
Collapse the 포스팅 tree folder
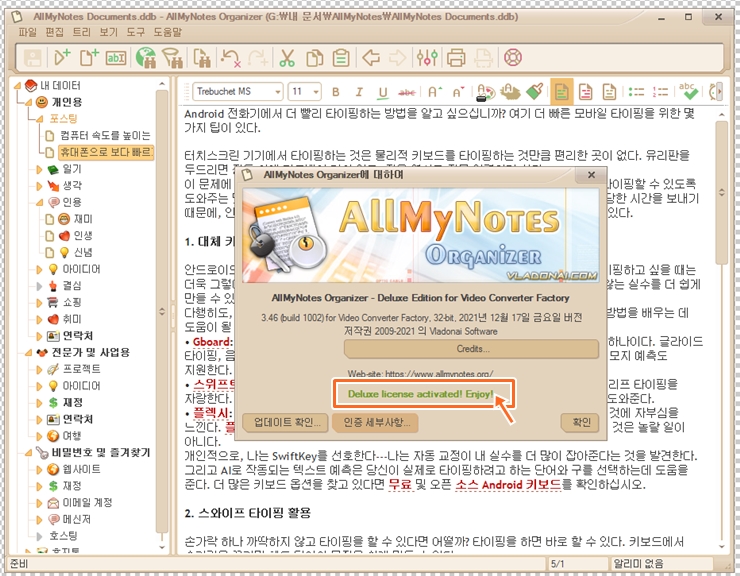(x=39, y=119)
